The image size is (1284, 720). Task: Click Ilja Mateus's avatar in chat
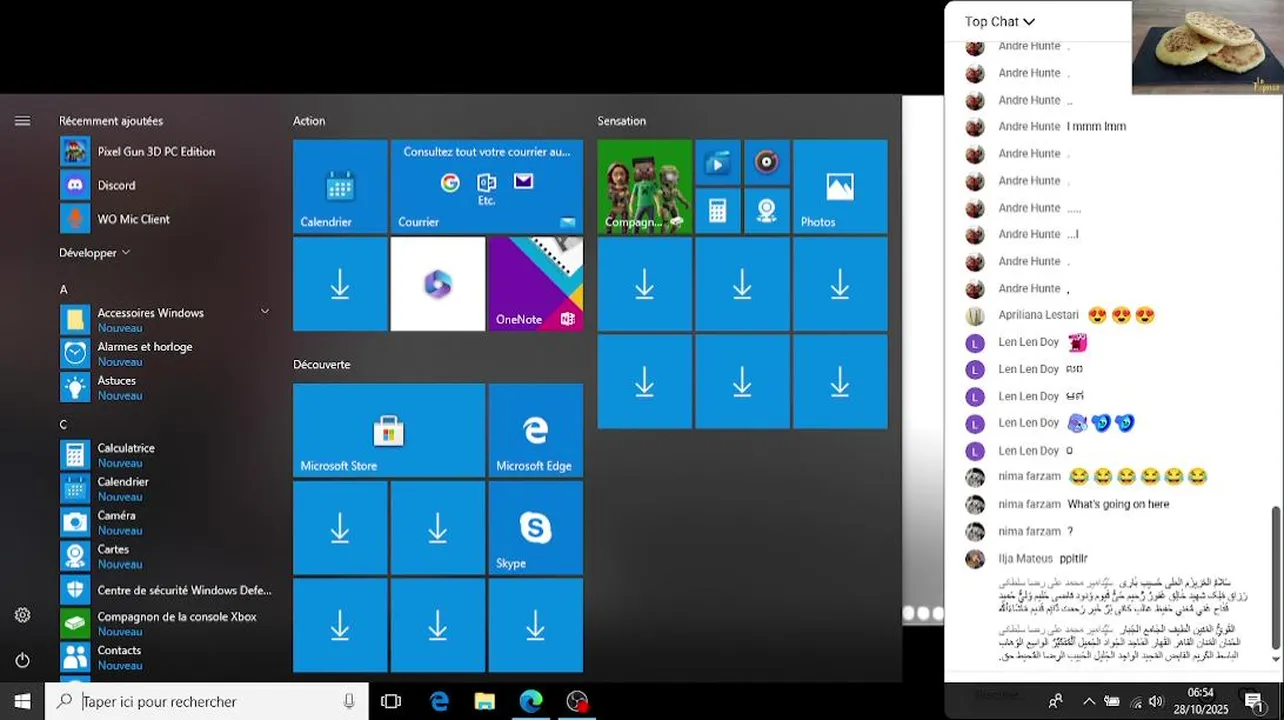(975, 559)
